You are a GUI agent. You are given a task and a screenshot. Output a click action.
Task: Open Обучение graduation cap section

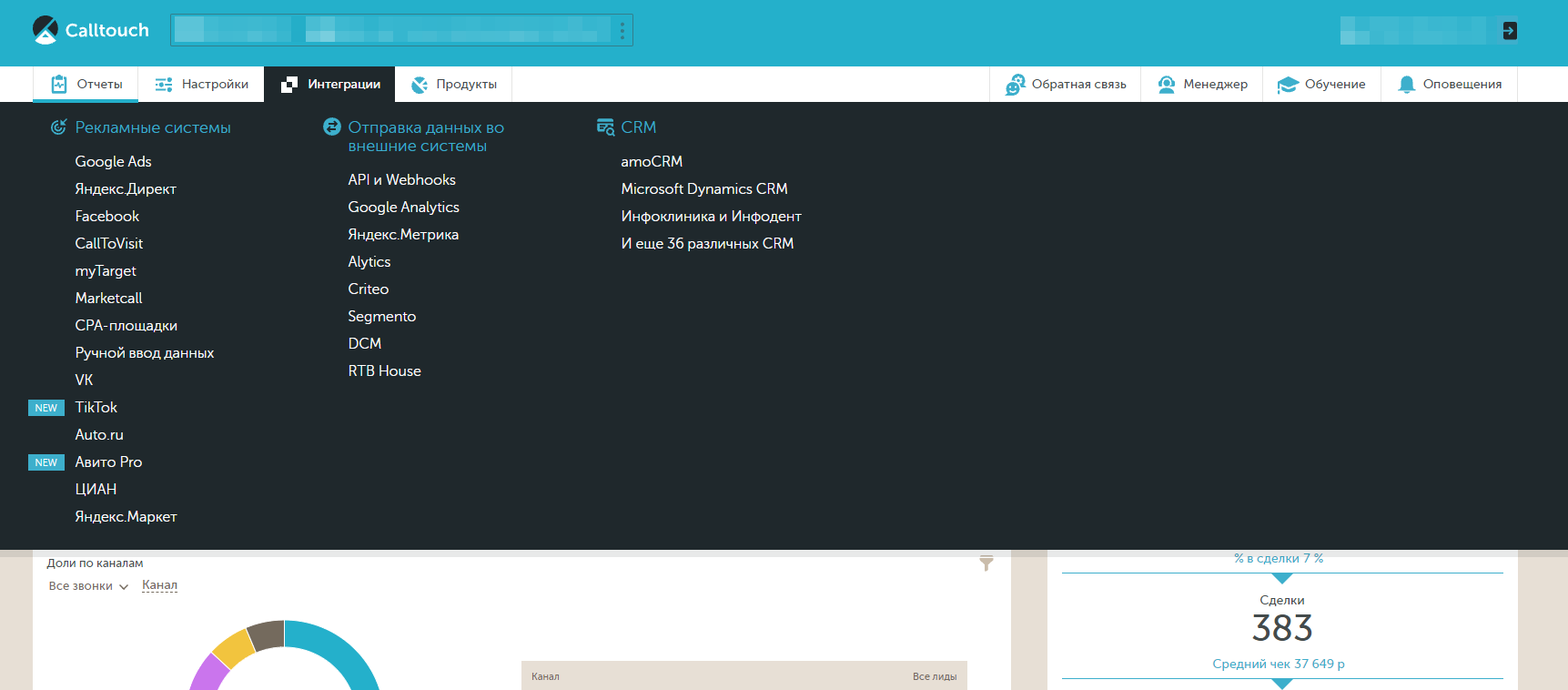click(x=1321, y=85)
